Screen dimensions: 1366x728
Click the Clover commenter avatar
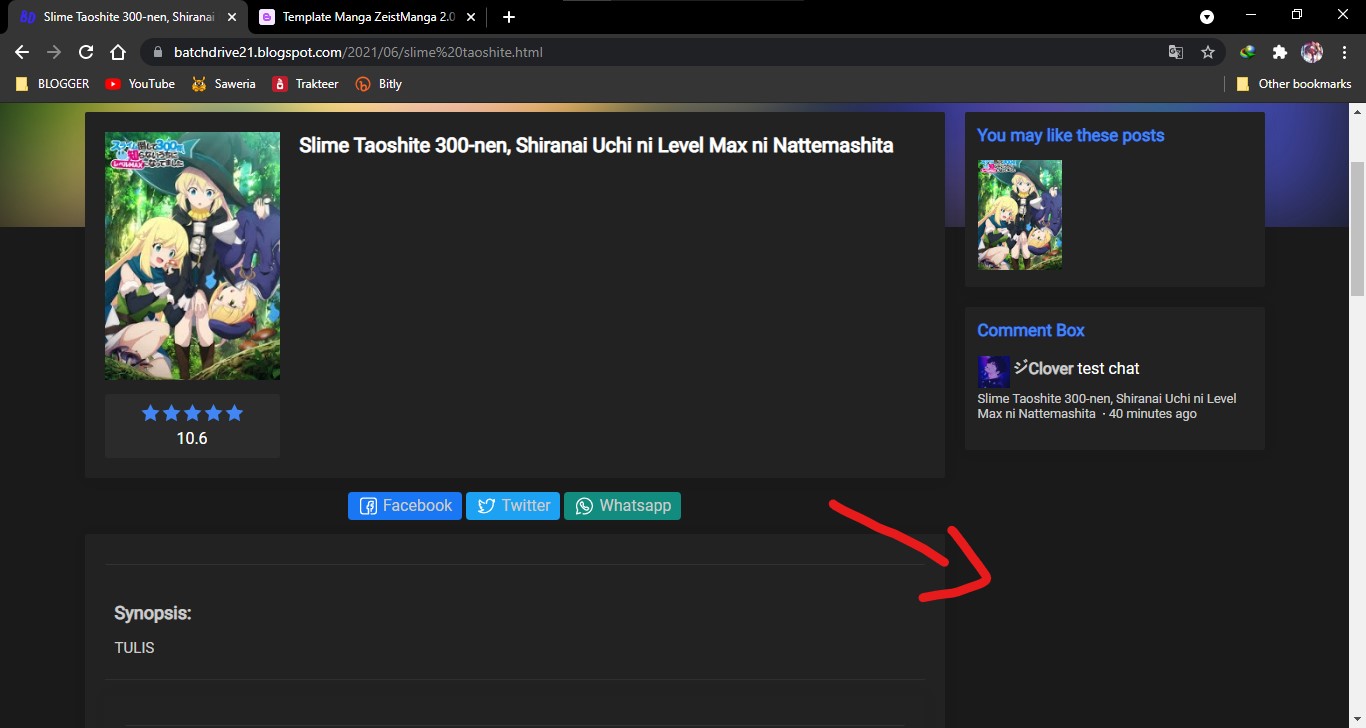994,372
